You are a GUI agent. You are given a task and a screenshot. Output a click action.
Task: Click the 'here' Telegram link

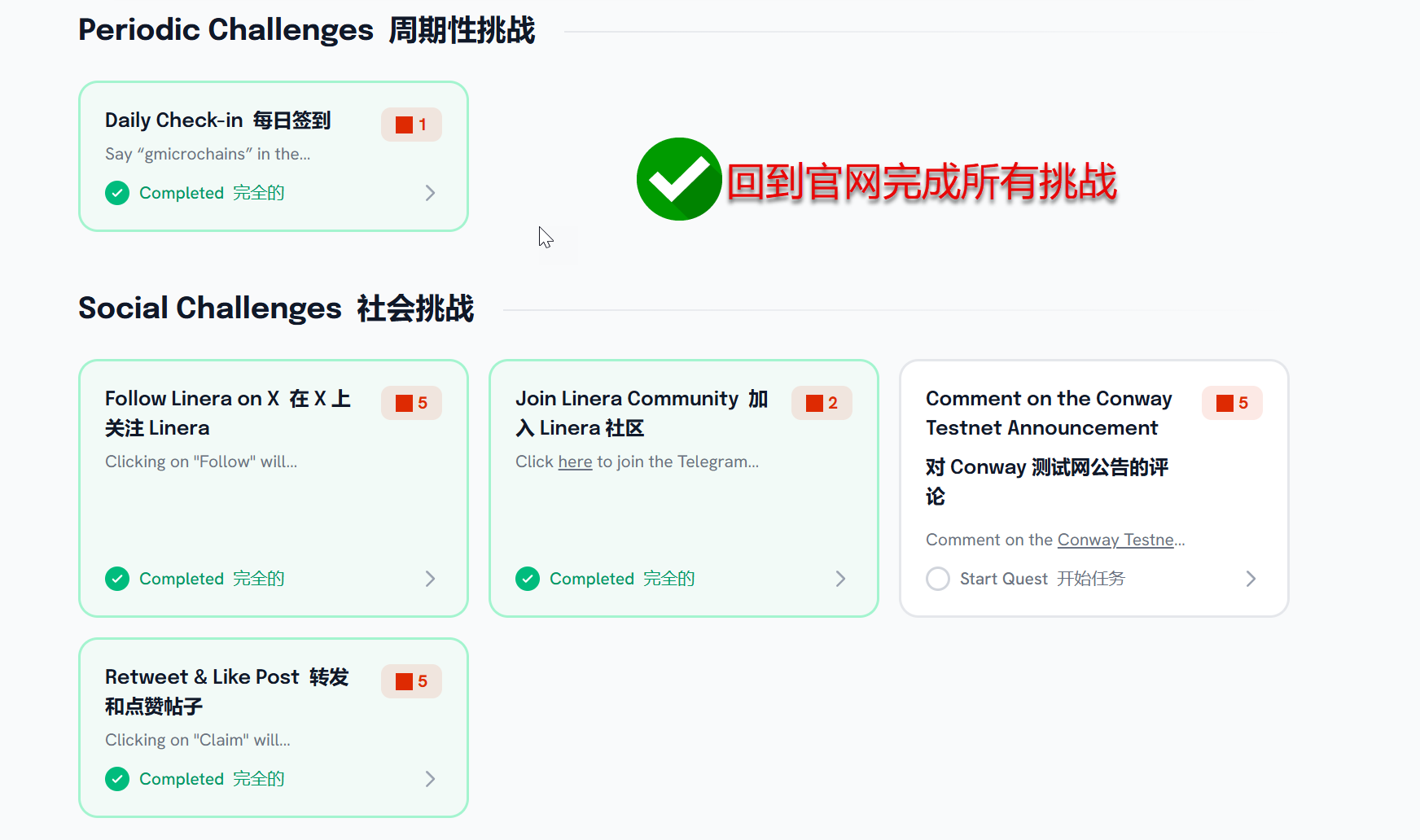click(x=575, y=462)
